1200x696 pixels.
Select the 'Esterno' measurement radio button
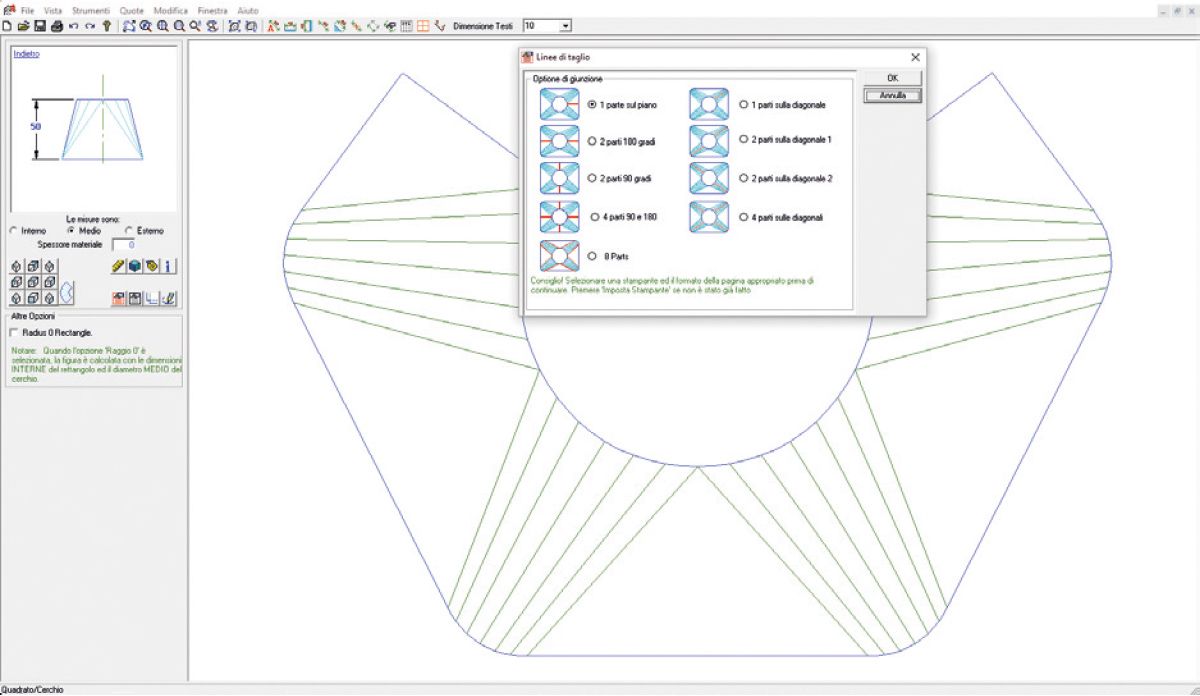[129, 231]
